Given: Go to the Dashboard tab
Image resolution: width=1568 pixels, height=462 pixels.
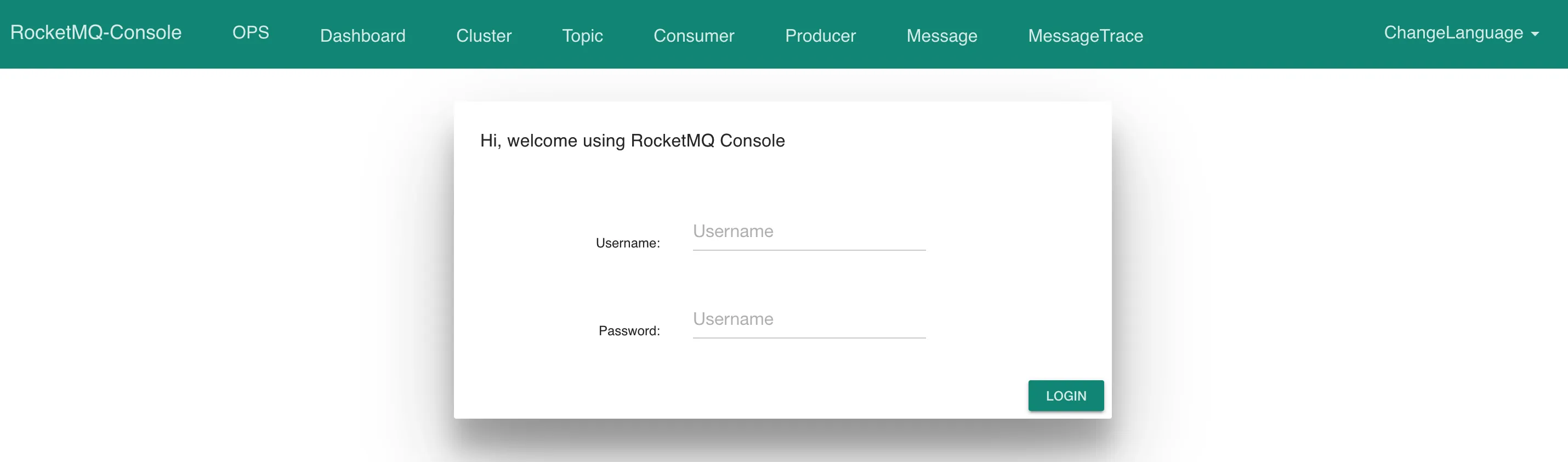Looking at the screenshot, I should 363,35.
